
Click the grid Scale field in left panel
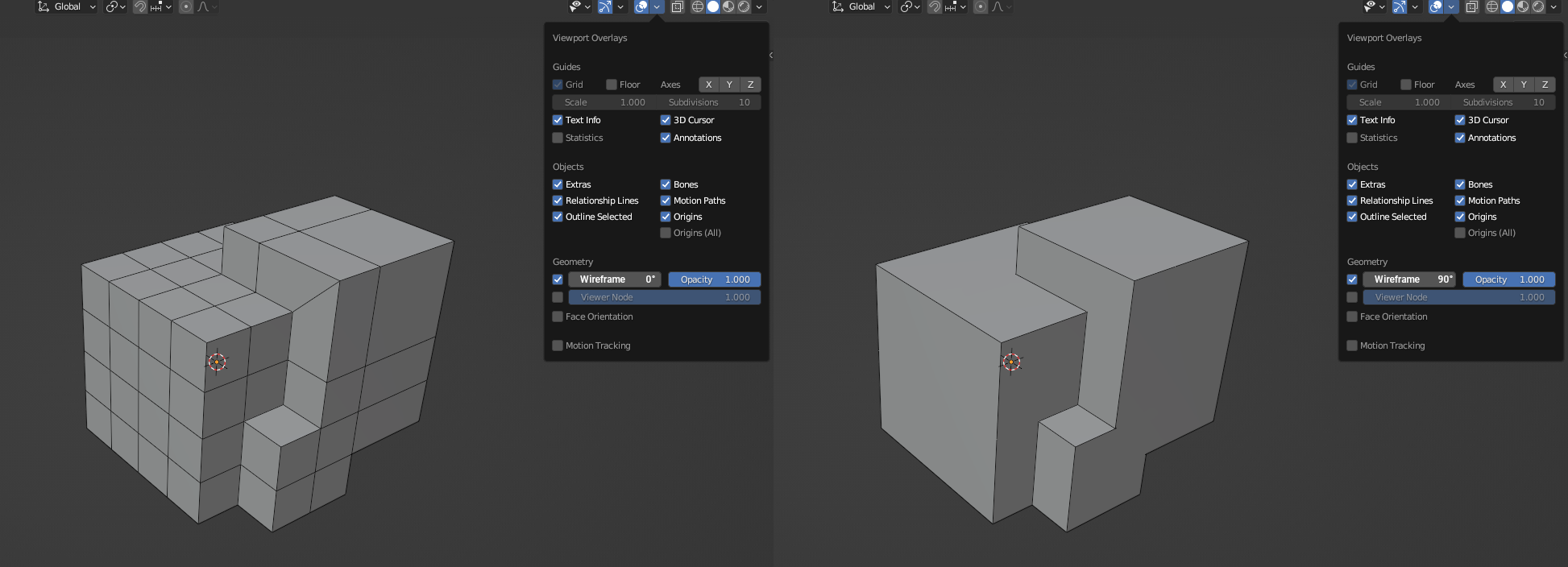click(604, 102)
